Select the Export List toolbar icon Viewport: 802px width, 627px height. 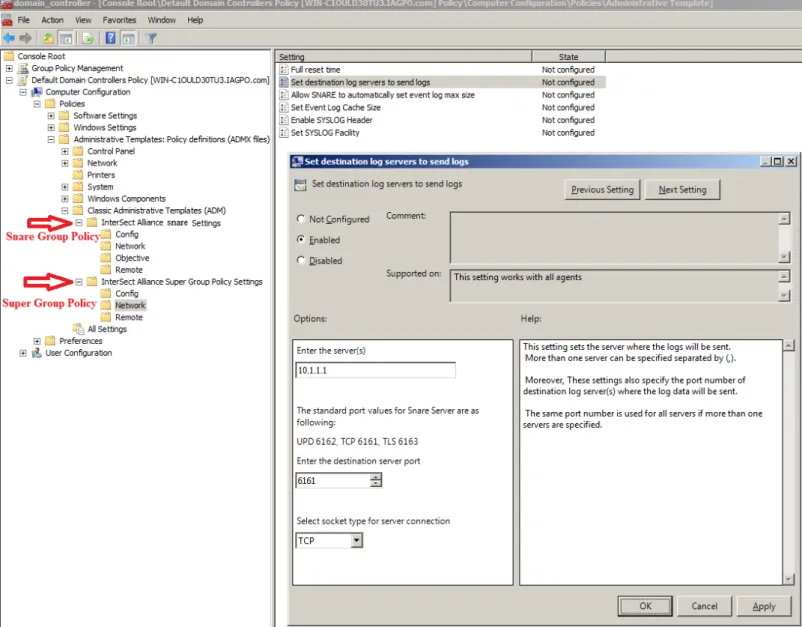click(x=88, y=38)
